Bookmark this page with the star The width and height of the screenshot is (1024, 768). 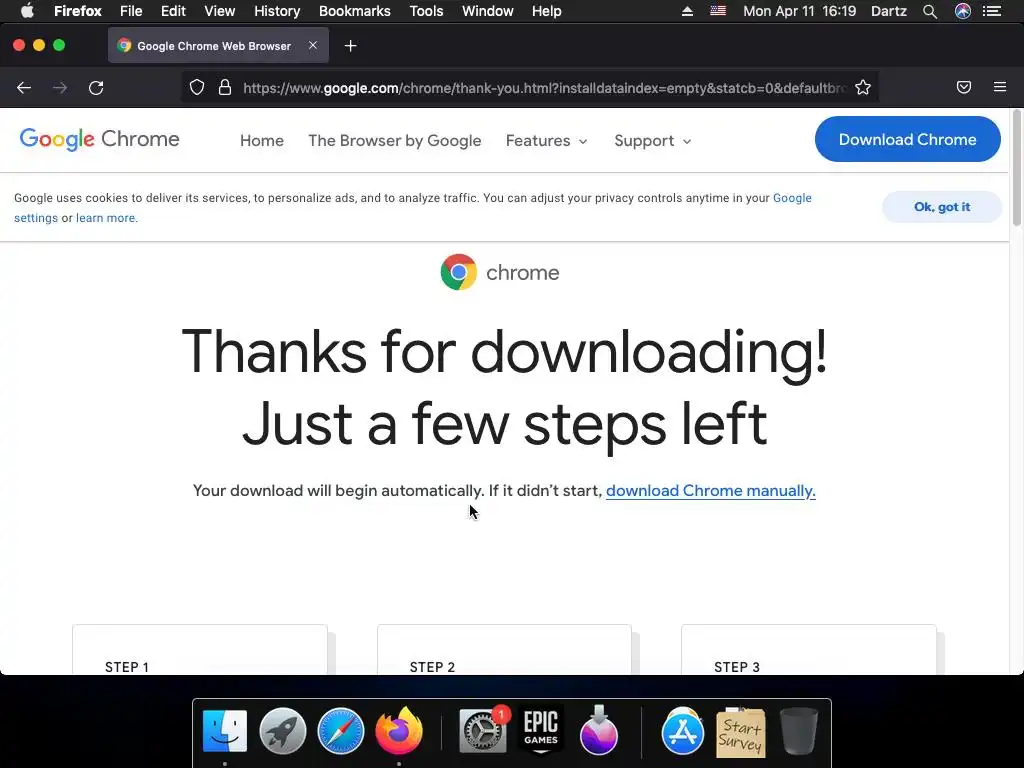tap(863, 88)
